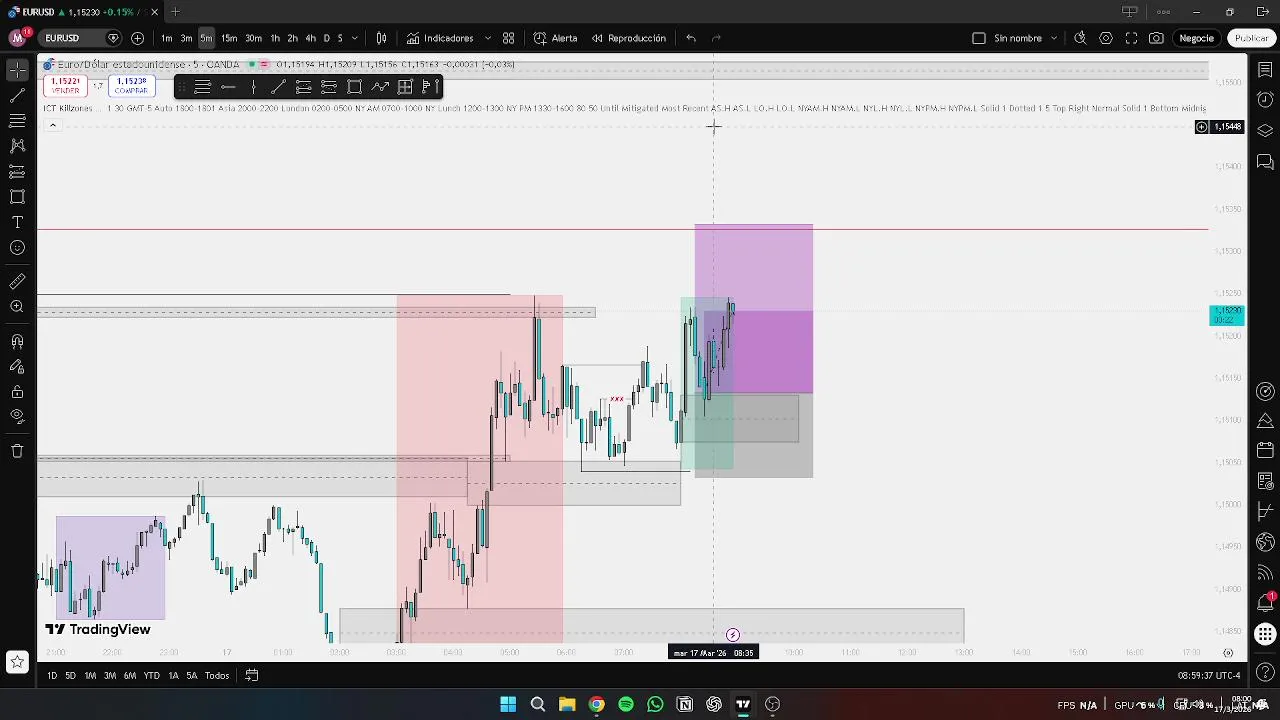Open quick search icon in top toolbar
1280x720 pixels.
(x=1080, y=38)
